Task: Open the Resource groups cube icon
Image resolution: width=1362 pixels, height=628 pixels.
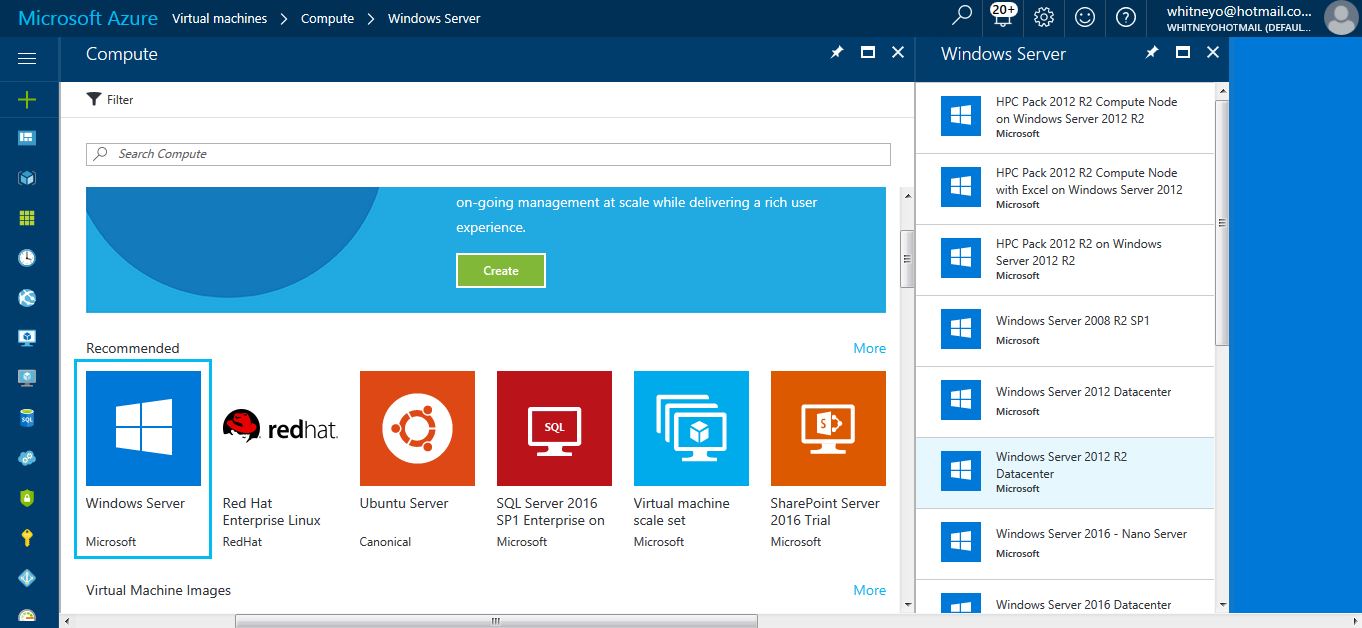Action: [x=27, y=178]
